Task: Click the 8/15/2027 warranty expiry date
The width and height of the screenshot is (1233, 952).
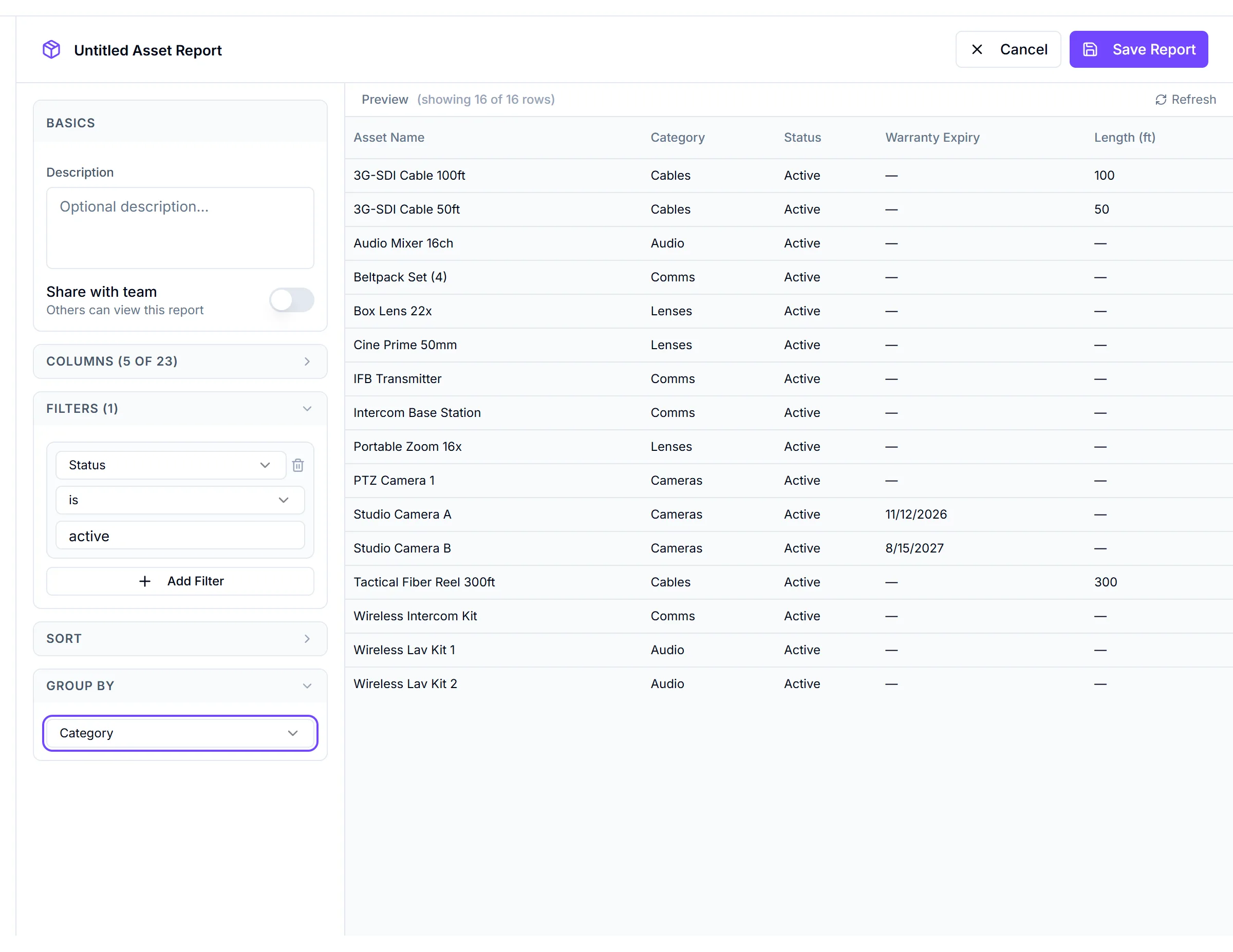Action: pyautogui.click(x=914, y=548)
